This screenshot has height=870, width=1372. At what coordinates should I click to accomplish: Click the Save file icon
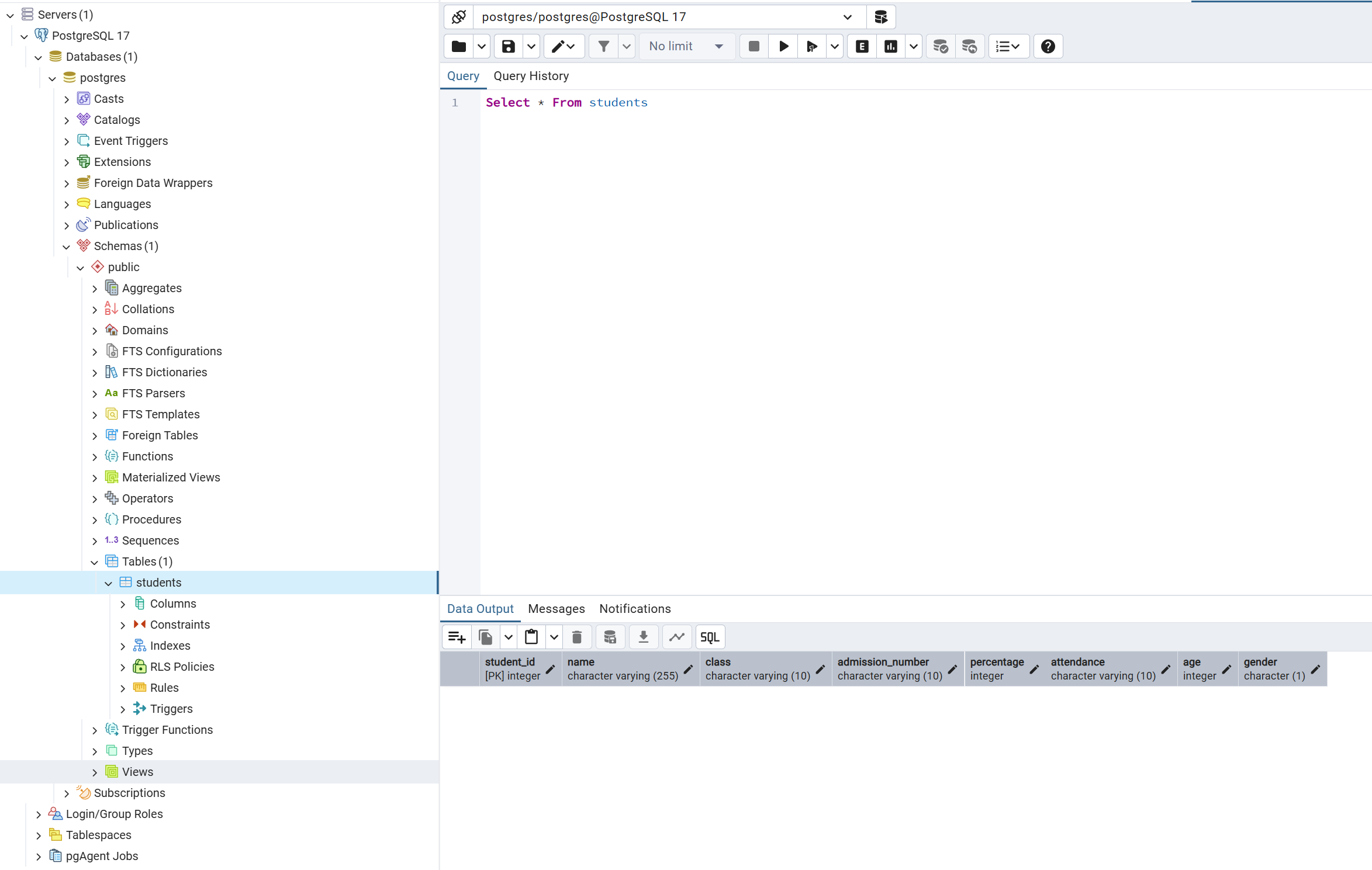[x=508, y=46]
